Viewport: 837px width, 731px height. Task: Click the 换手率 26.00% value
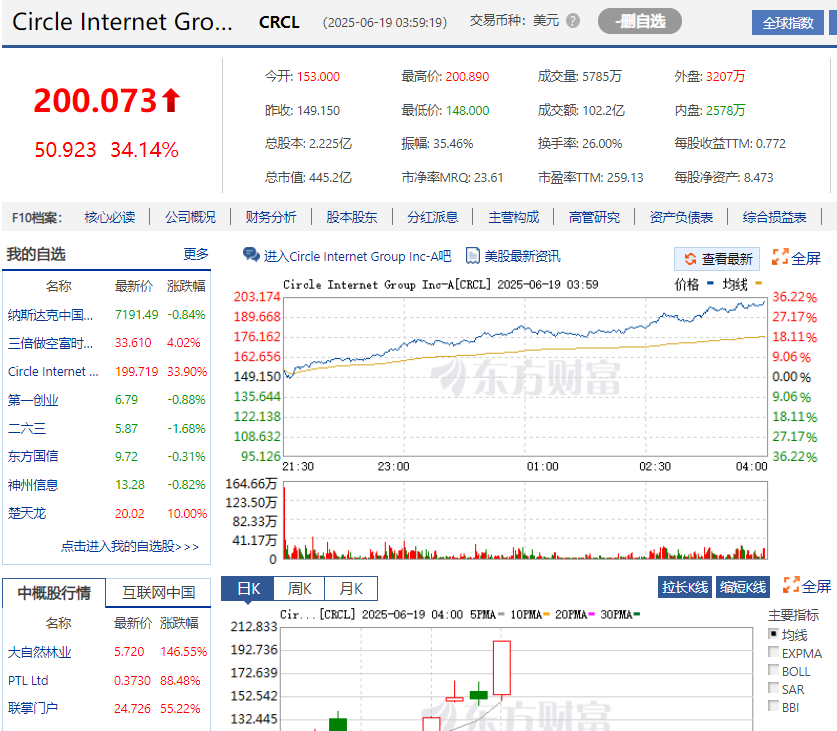[x=602, y=144]
